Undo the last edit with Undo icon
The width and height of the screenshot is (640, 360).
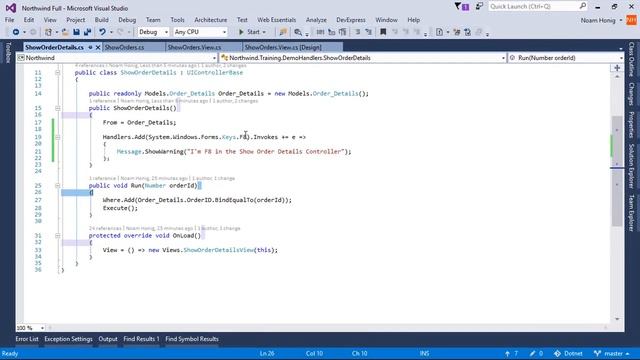(x=102, y=32)
